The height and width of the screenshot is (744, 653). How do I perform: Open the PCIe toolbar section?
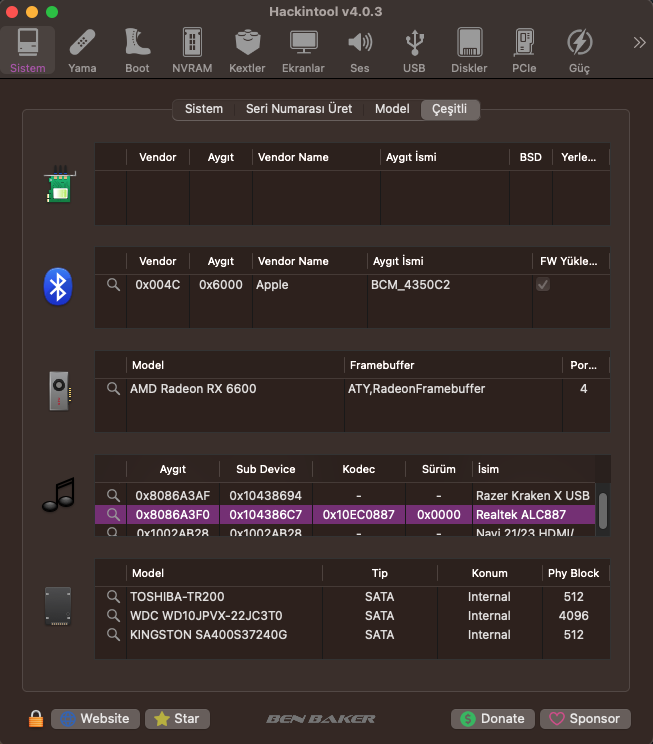tap(524, 51)
